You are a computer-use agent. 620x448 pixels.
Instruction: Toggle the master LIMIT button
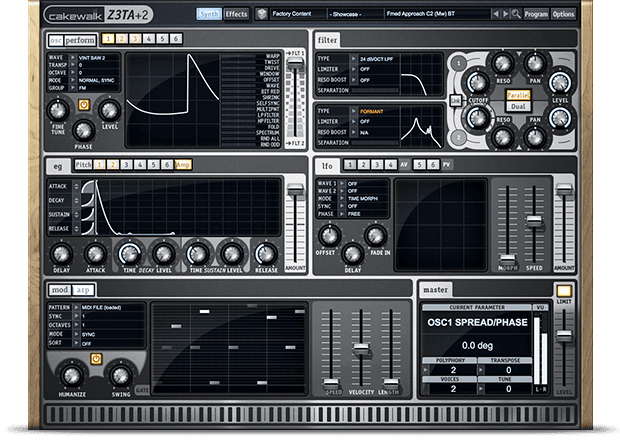[x=564, y=291]
